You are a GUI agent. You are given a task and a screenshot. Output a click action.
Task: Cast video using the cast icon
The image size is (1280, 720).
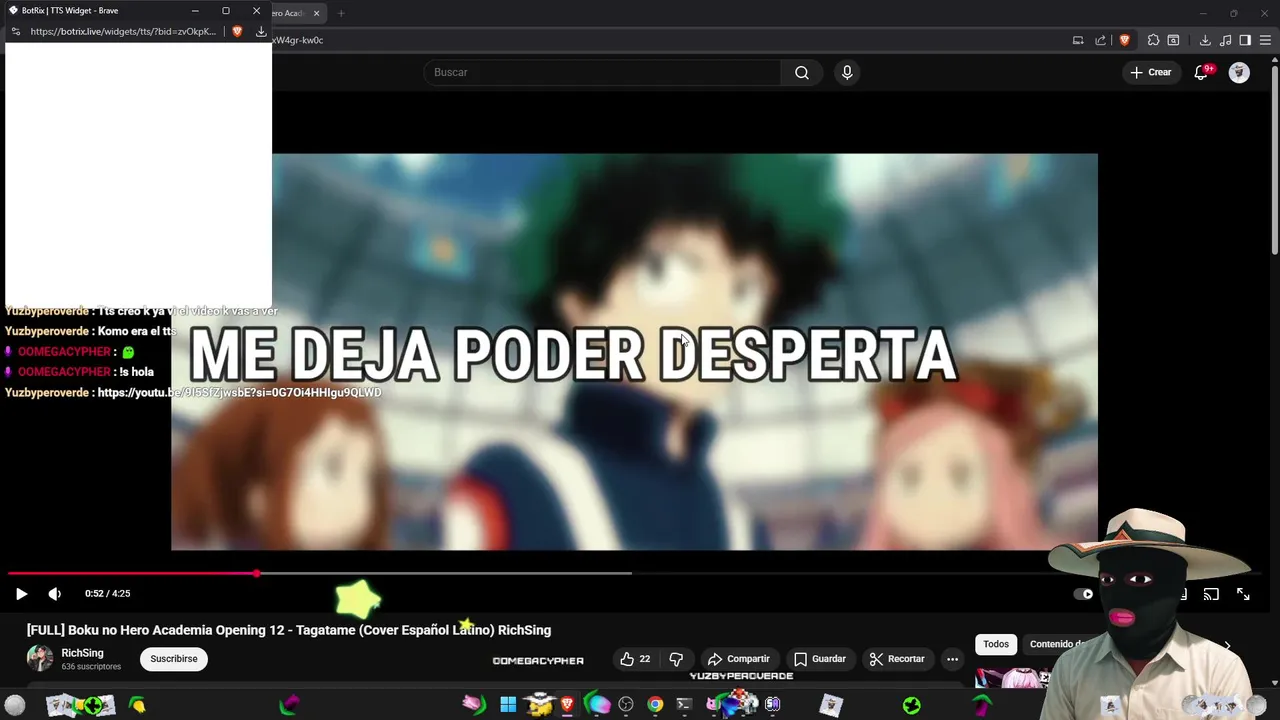tap(1211, 594)
